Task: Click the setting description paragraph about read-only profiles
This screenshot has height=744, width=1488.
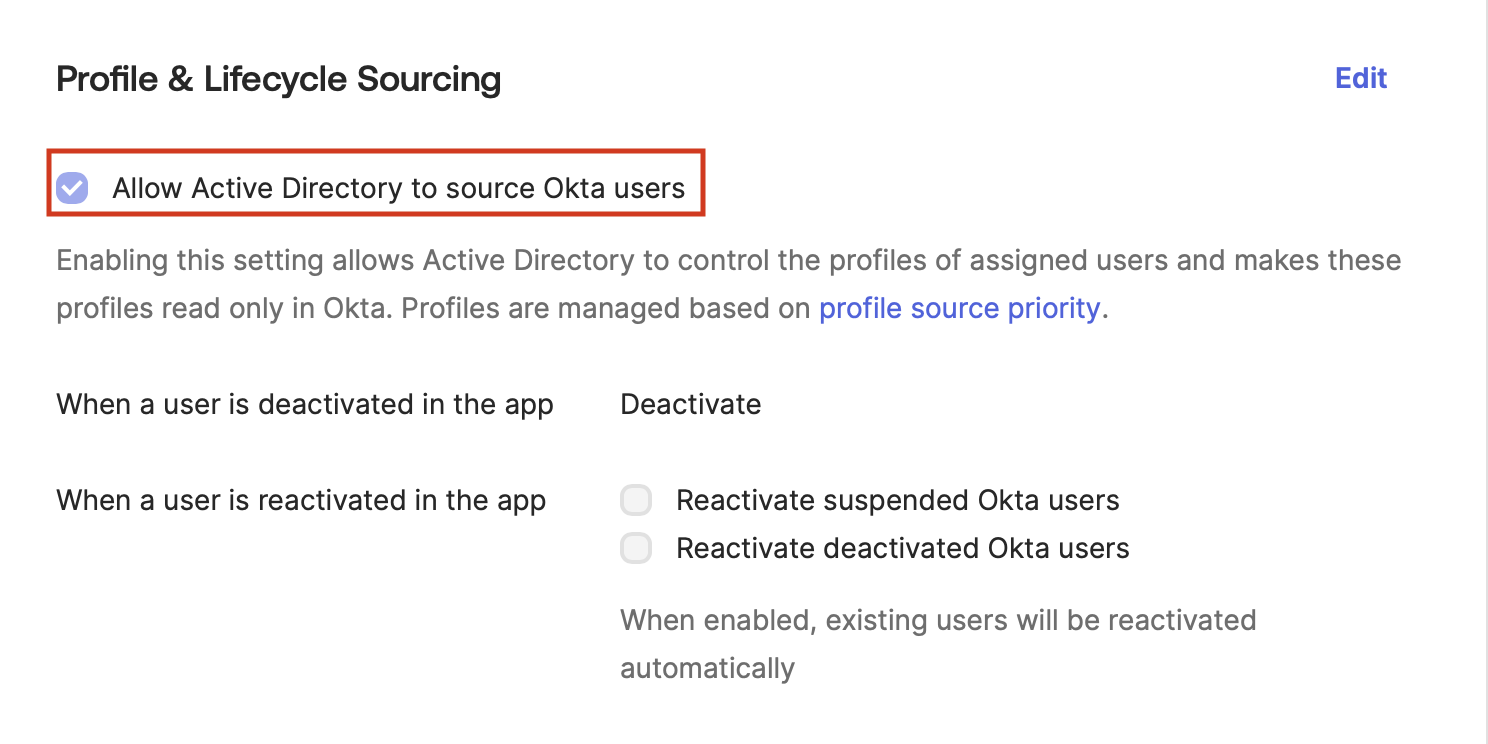Action: click(728, 283)
